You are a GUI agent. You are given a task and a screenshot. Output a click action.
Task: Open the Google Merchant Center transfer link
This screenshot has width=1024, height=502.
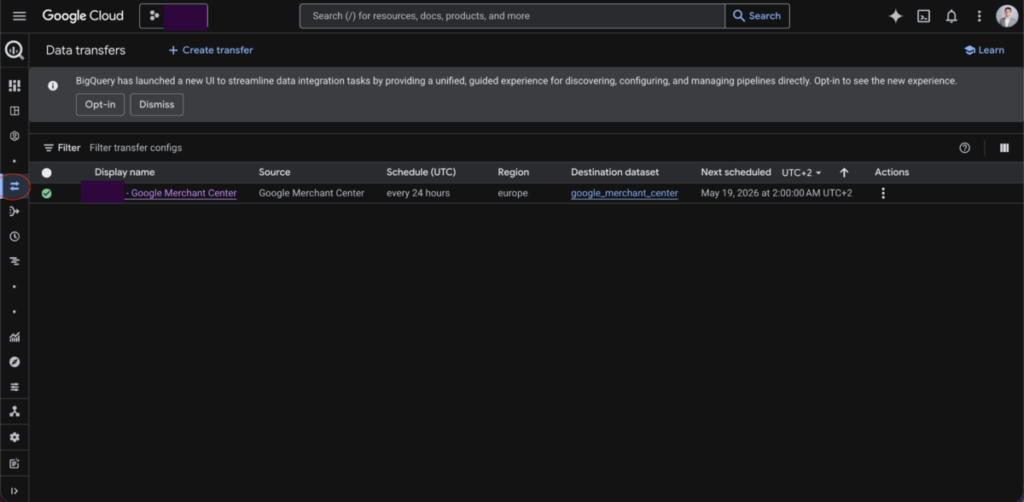click(181, 193)
